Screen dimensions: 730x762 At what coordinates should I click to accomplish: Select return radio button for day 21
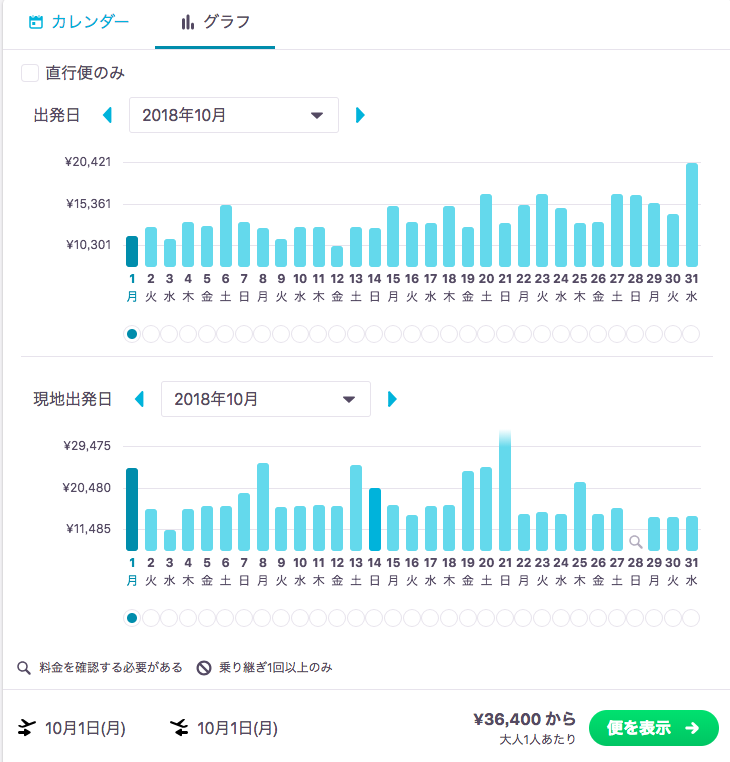pos(505,618)
